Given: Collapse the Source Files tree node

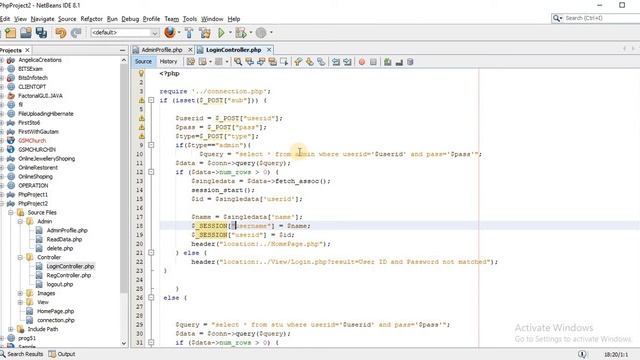Looking at the screenshot, I should point(11,212).
